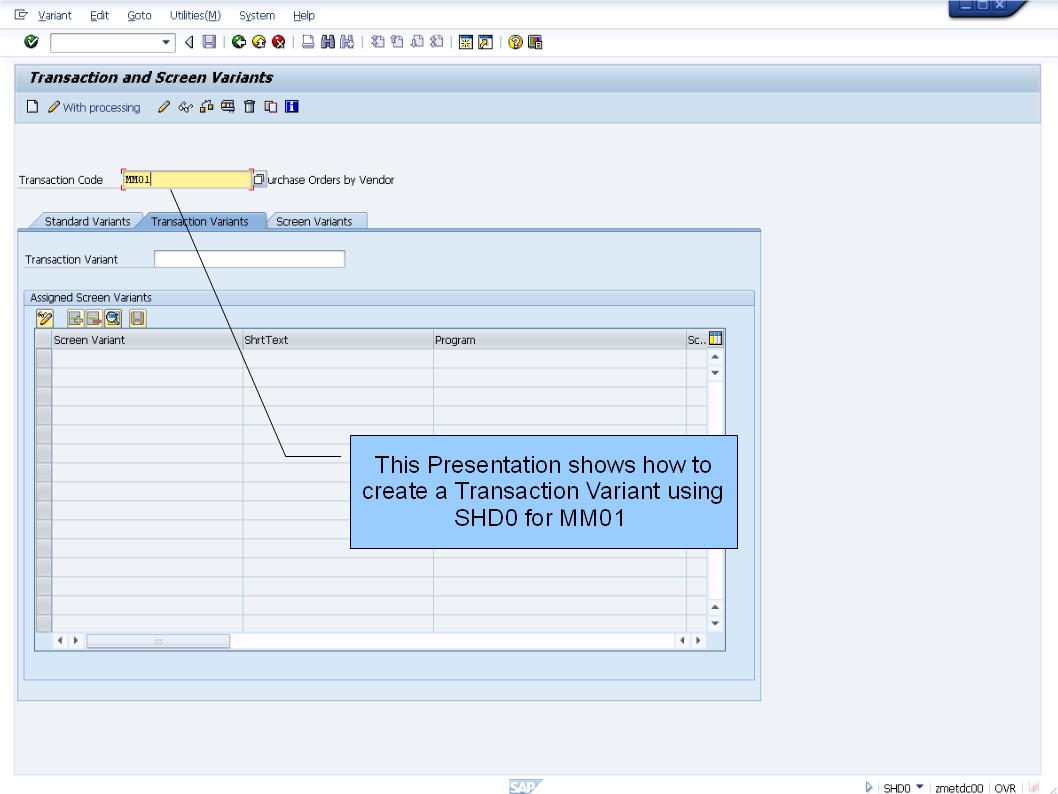Toggle the OVR insert mode indicator

click(x=1005, y=788)
